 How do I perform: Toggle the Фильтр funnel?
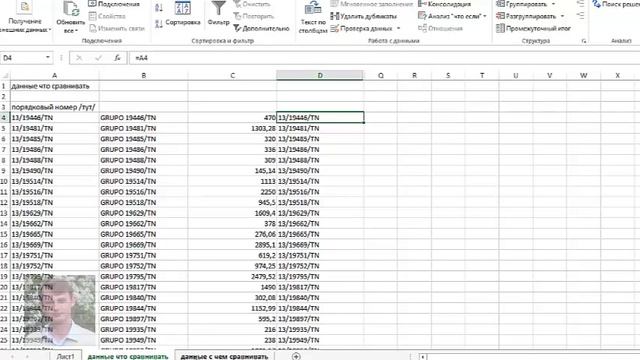click(218, 13)
